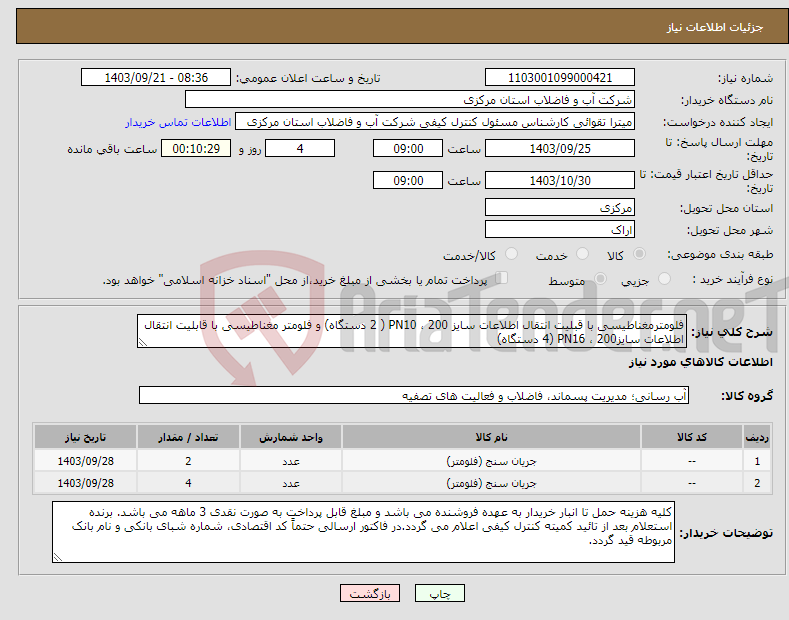Click quantity cell 4 in row 2

point(188,483)
